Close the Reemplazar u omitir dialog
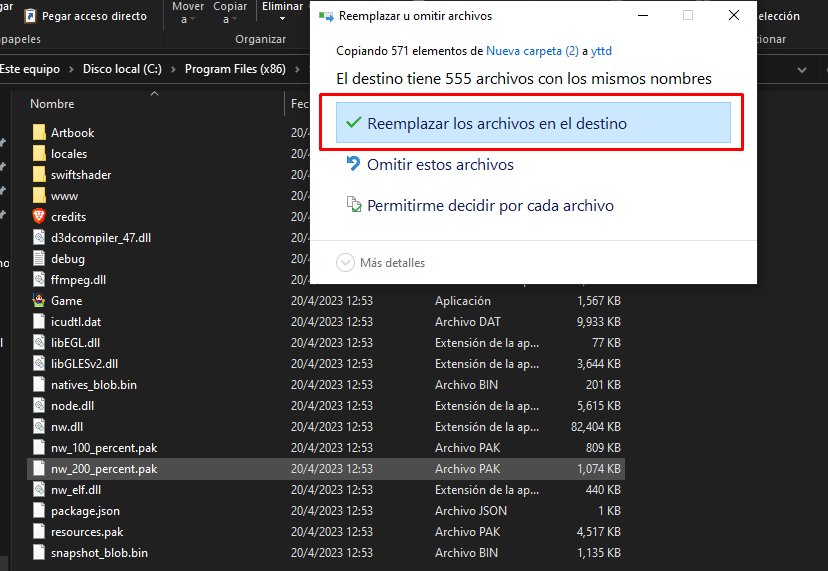 coord(734,16)
